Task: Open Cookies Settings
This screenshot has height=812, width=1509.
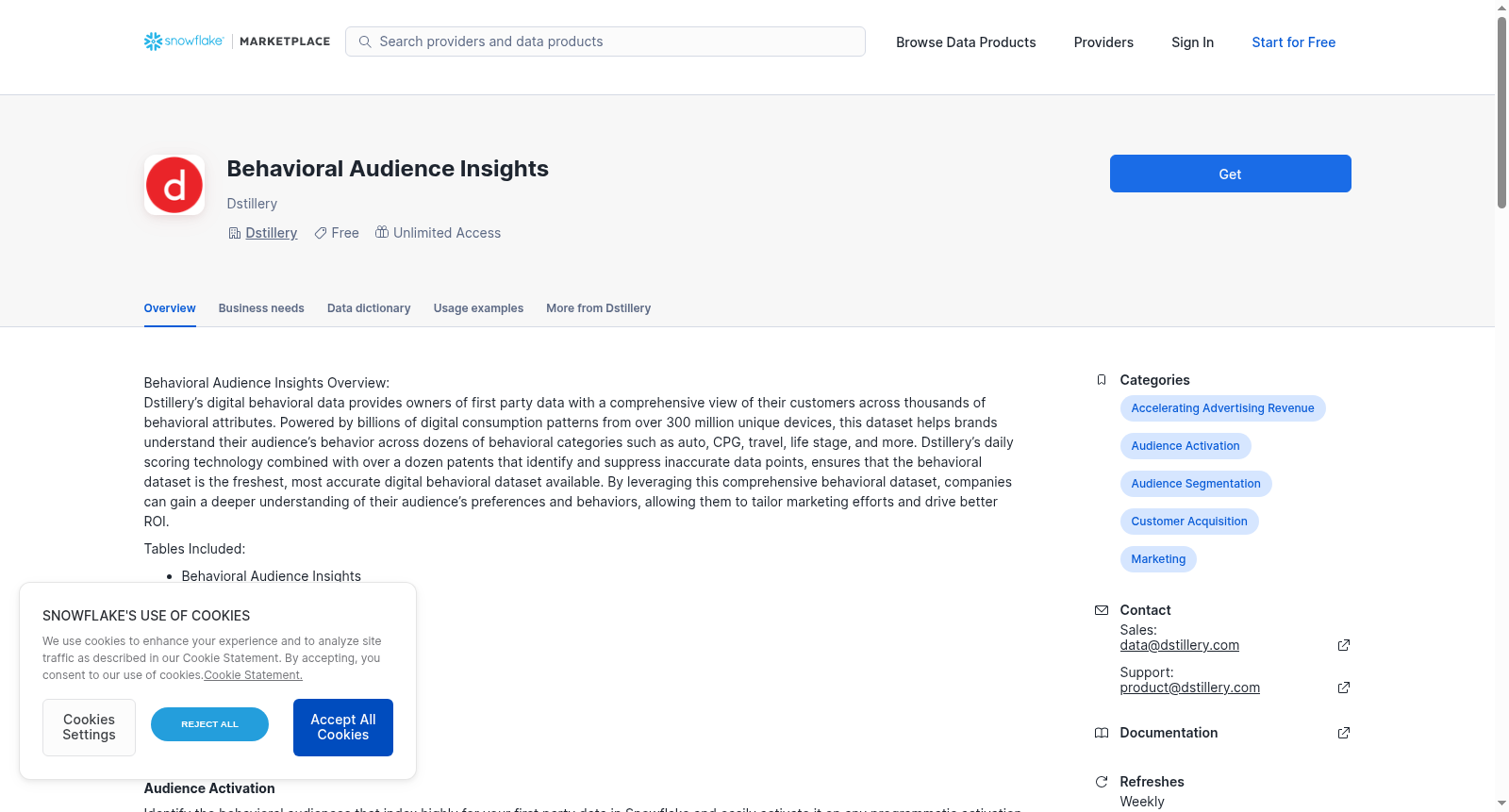Action: [89, 727]
